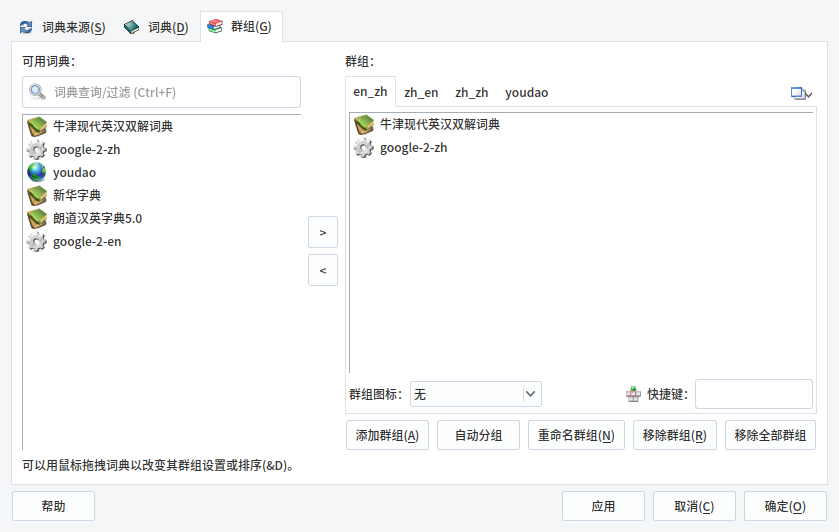Switch to 词典来源(S) tab
839x532 pixels.
click(63, 27)
